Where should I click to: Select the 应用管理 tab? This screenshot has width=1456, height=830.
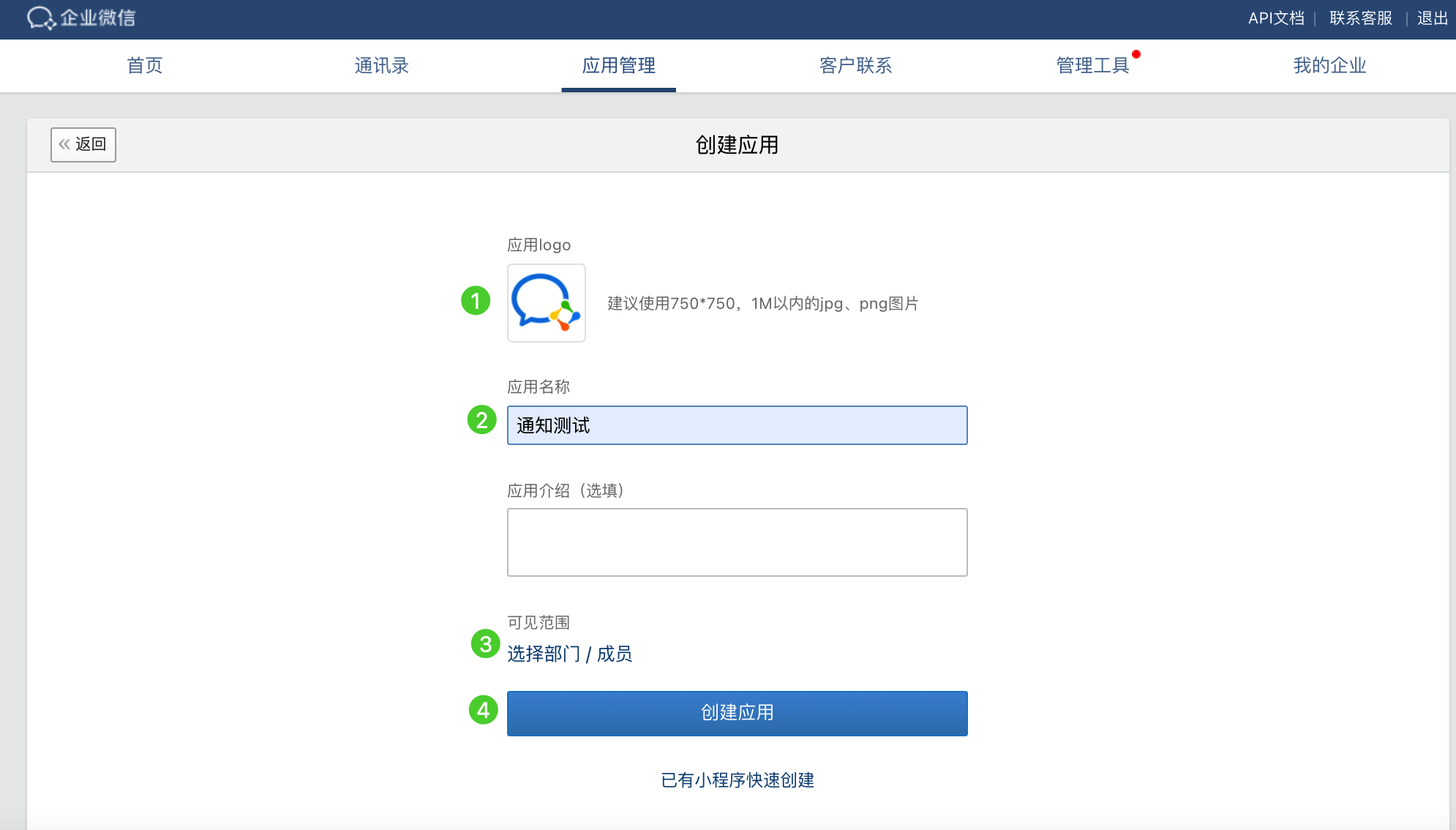point(618,66)
